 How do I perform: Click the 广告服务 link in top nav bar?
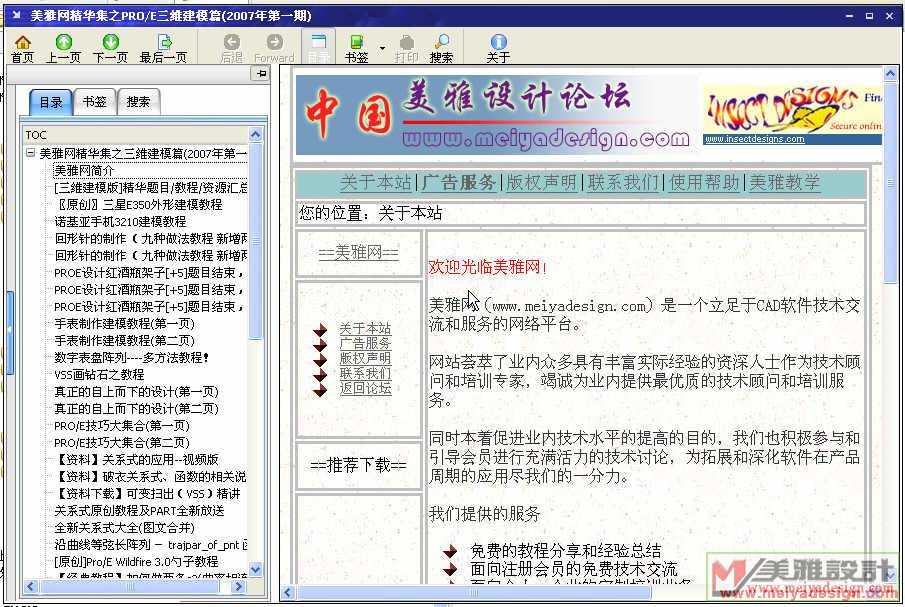(x=459, y=182)
